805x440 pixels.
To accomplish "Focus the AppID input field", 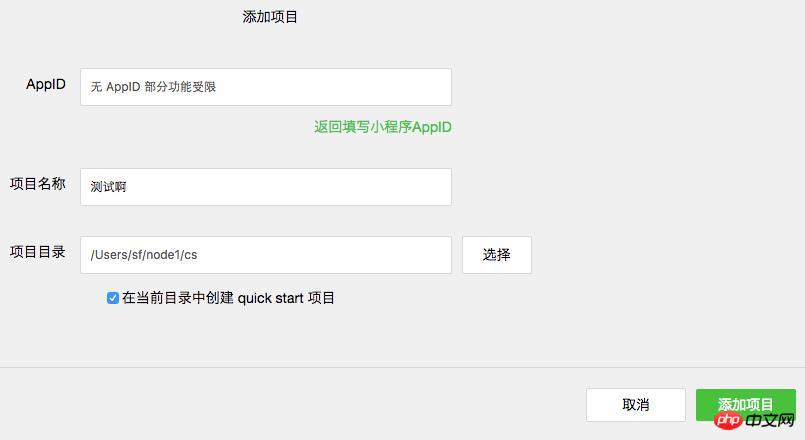I will click(266, 87).
